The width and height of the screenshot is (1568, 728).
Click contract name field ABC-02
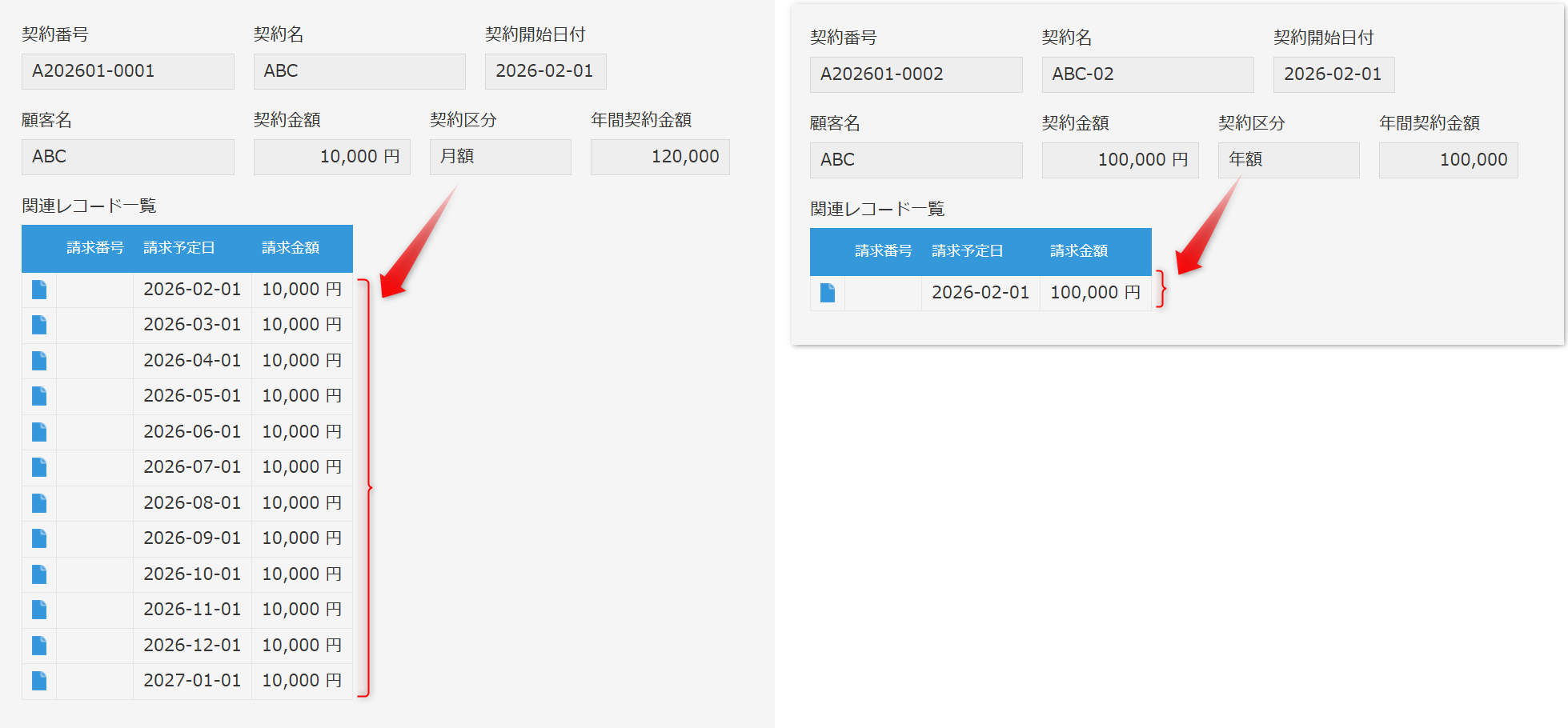click(x=1148, y=74)
